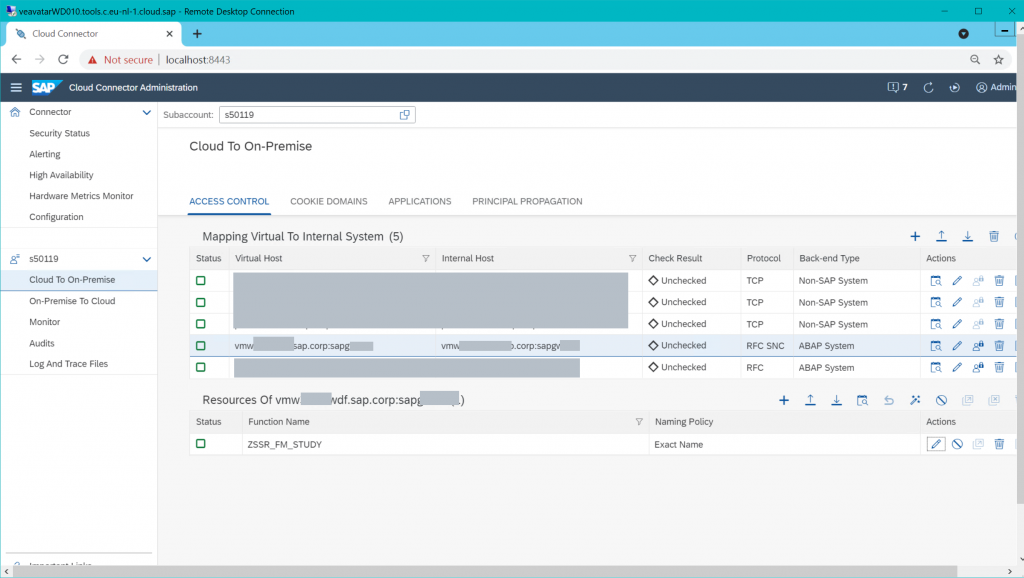Switch to the Cookie Domains tab
This screenshot has height=578, width=1024.
(328, 201)
